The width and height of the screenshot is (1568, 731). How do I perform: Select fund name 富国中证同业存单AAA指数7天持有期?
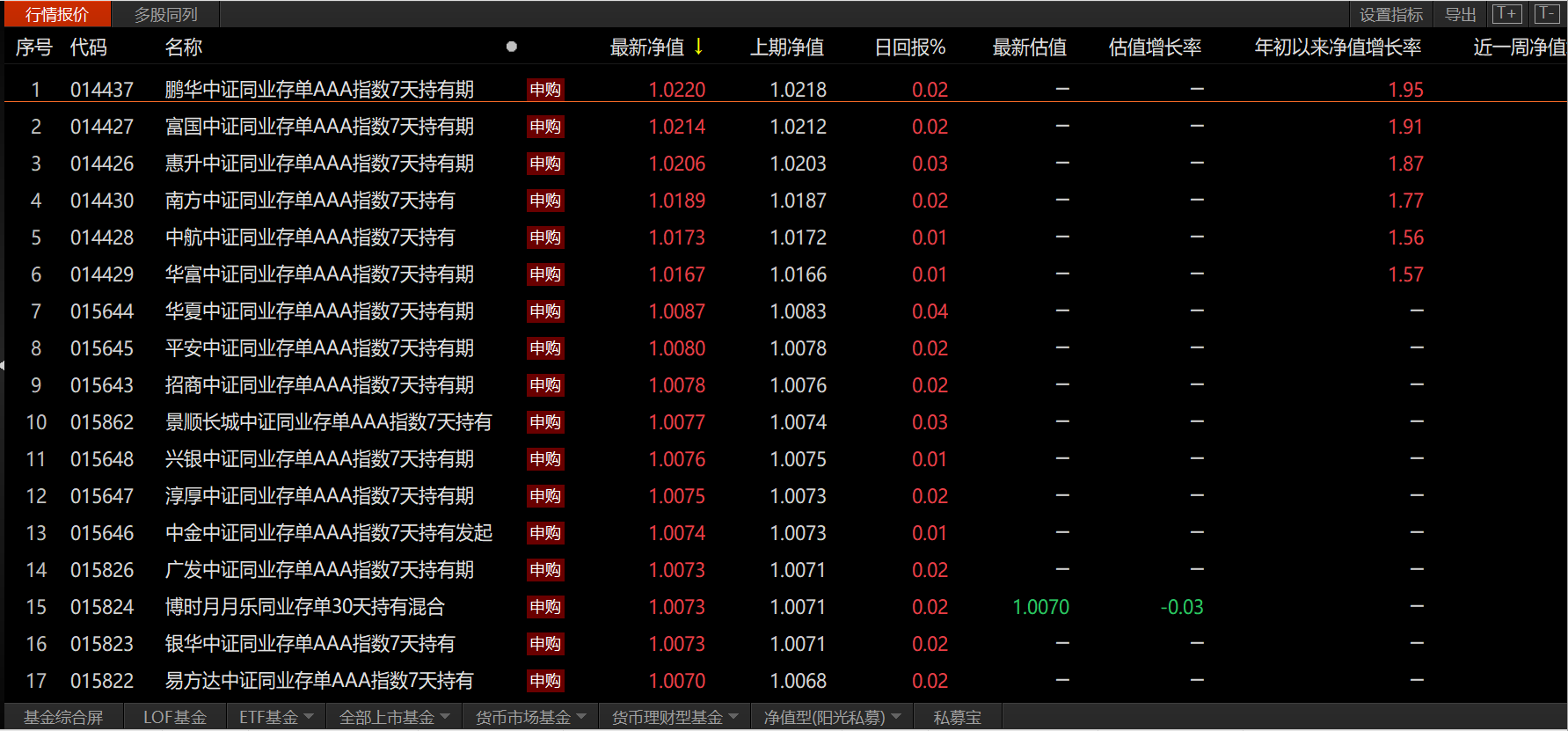[x=320, y=127]
